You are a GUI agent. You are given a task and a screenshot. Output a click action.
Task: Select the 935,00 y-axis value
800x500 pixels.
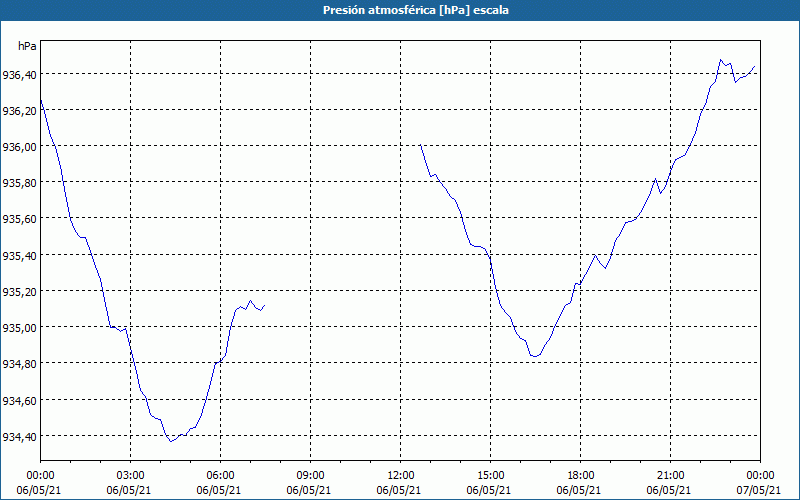pos(19,329)
